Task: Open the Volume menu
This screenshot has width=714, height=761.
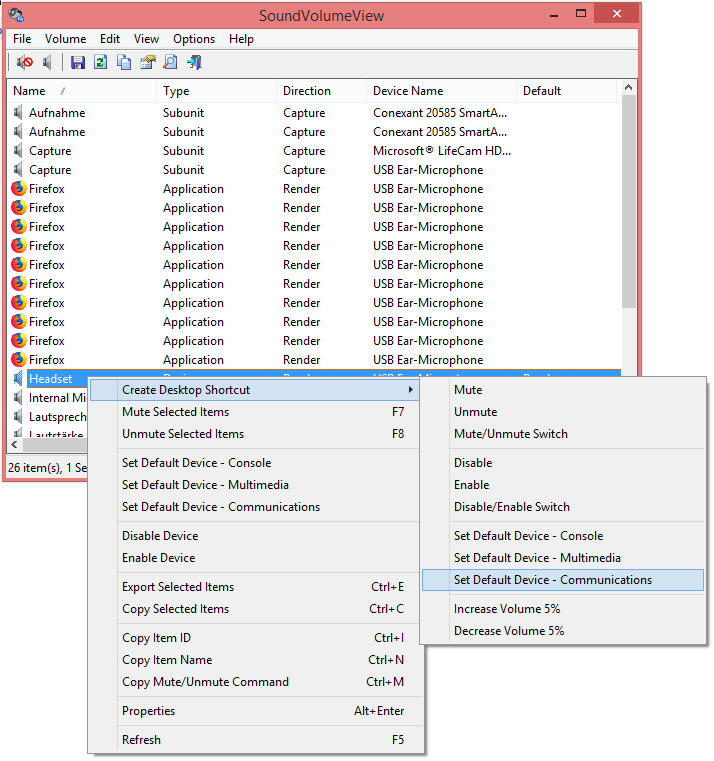Action: coord(65,39)
